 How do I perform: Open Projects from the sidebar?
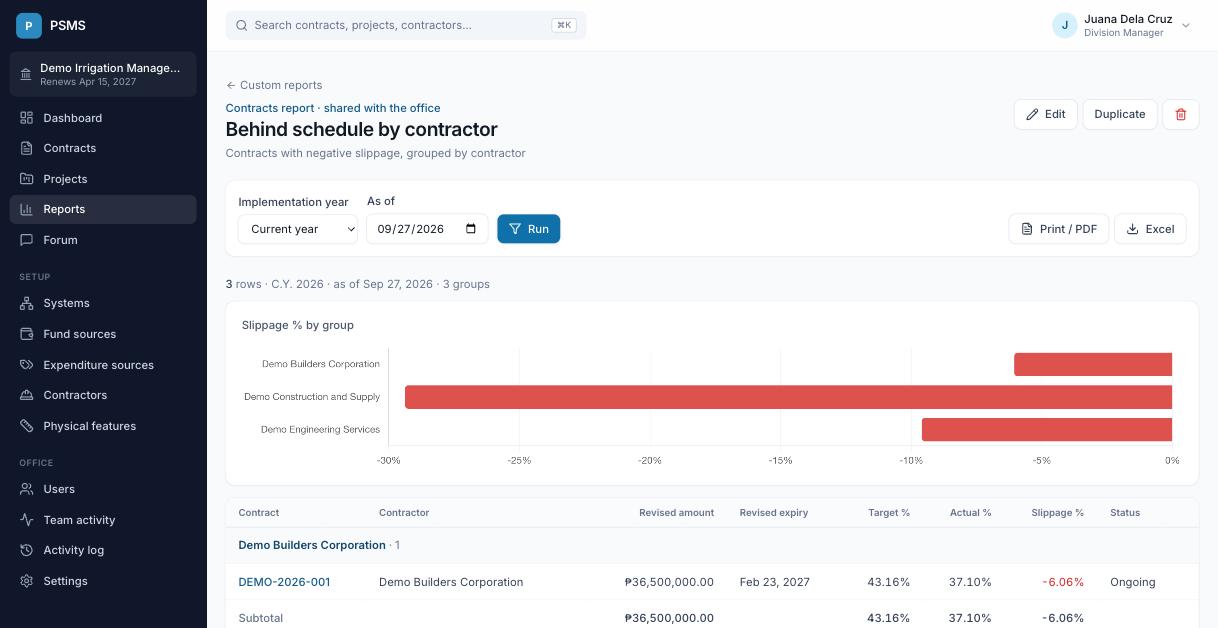click(x=103, y=179)
